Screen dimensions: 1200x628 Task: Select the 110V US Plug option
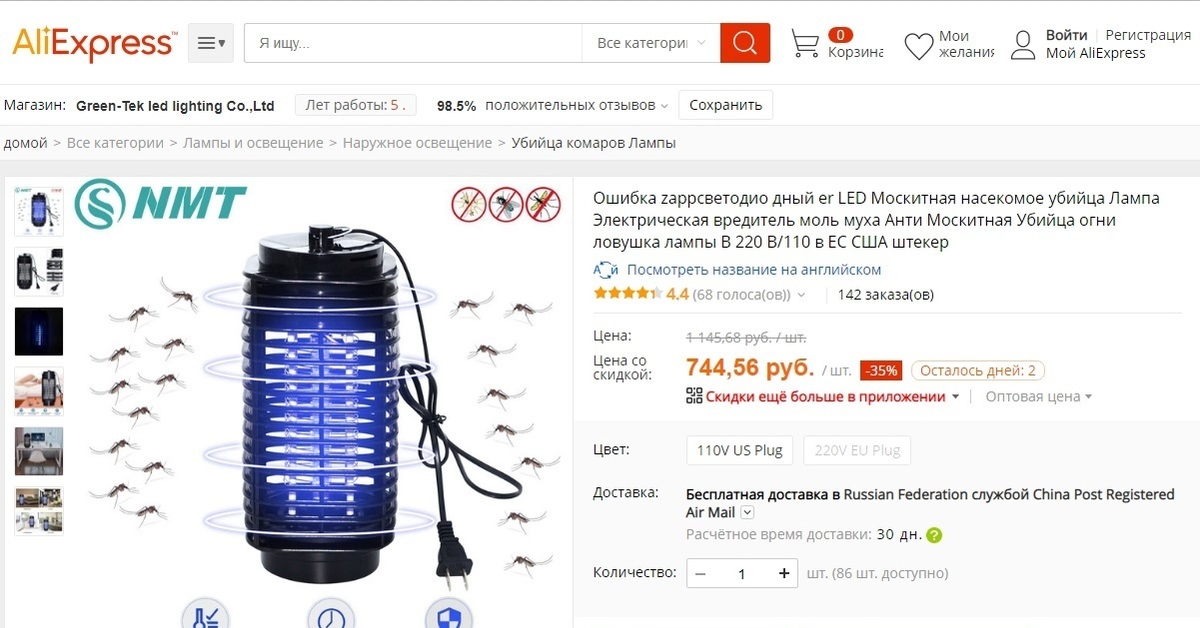[x=740, y=450]
